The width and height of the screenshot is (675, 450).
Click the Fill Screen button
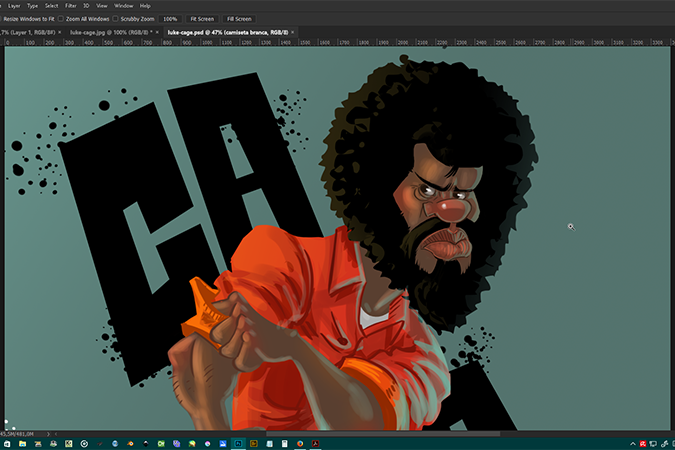tap(239, 19)
